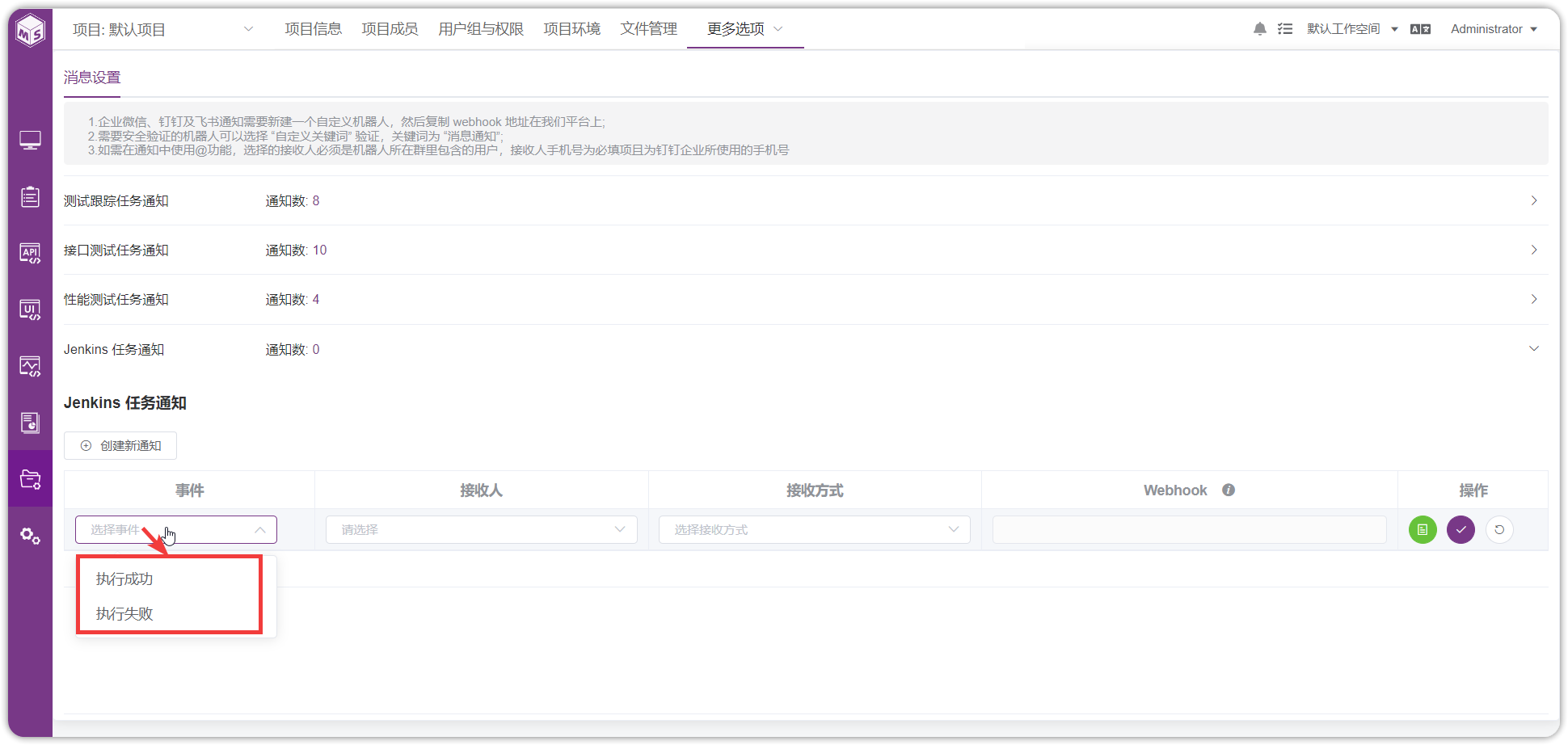Click the Webhook address input field
Screen dimensions: 1568x745
tap(1189, 530)
